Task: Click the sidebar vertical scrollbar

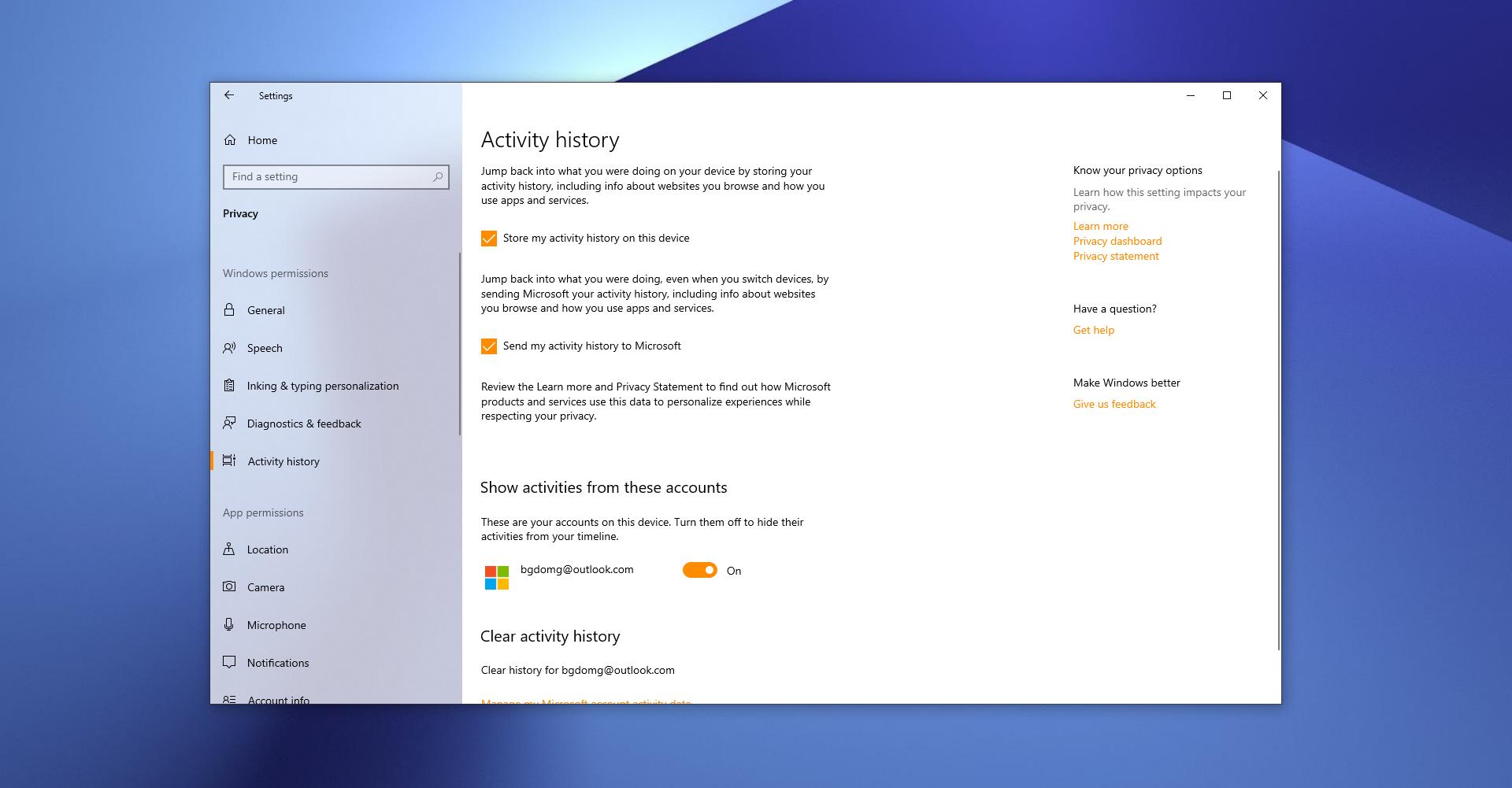Action: click(x=459, y=343)
